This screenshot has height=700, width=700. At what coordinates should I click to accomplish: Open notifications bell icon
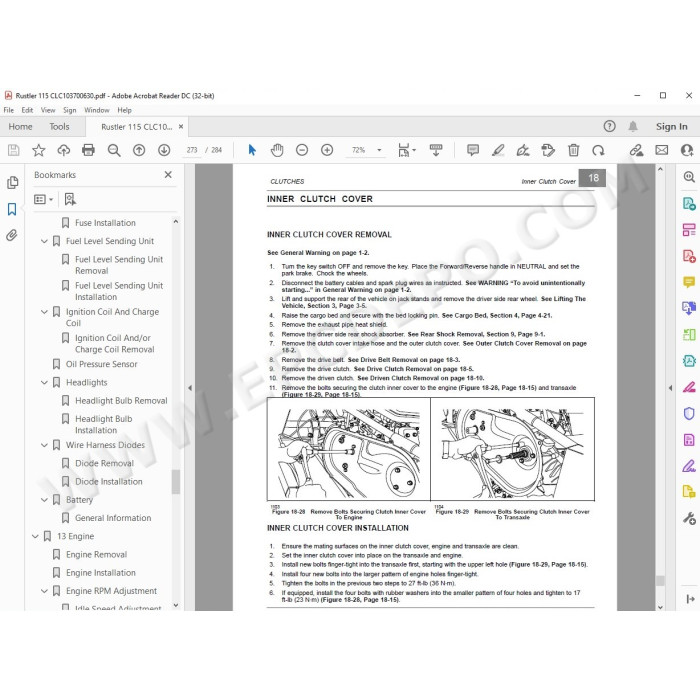633,126
